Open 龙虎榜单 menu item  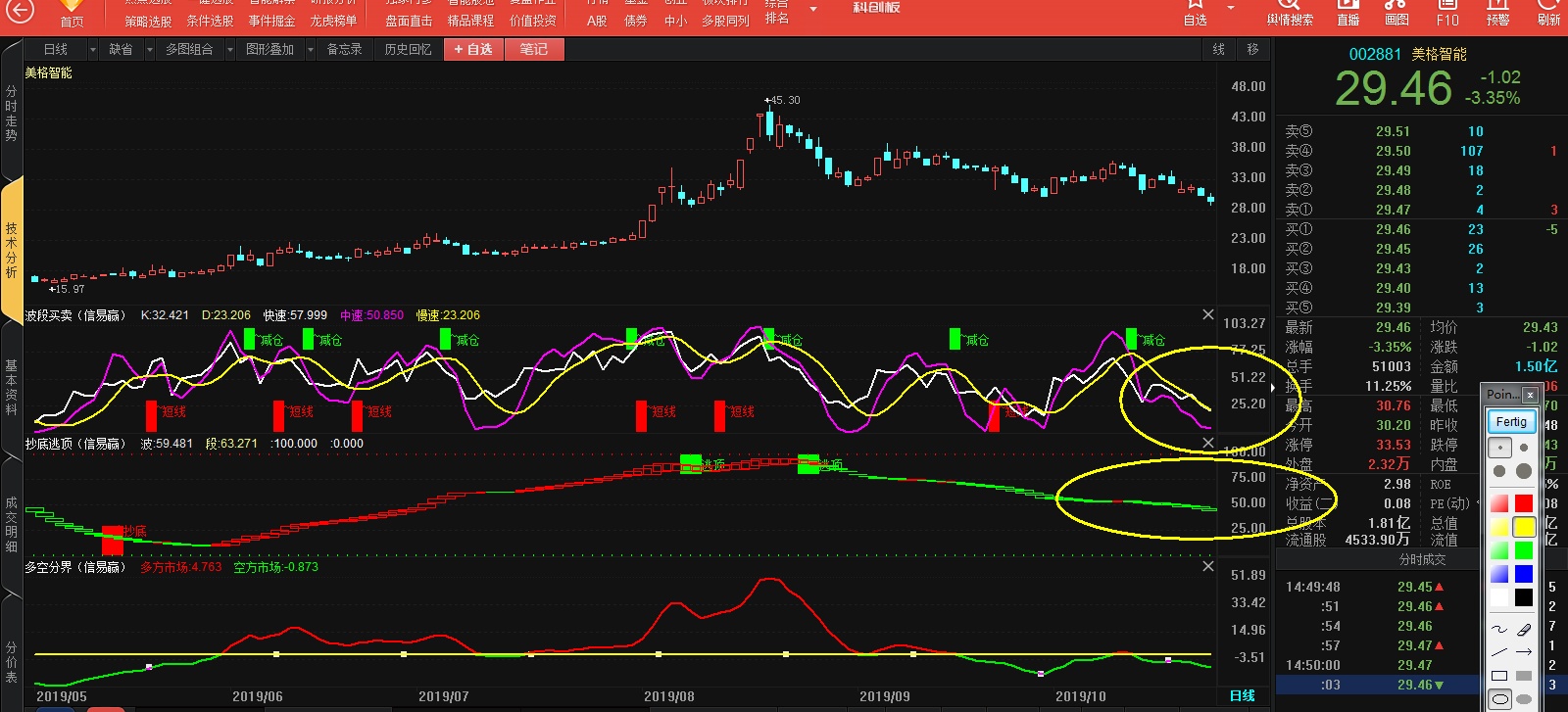(333, 21)
